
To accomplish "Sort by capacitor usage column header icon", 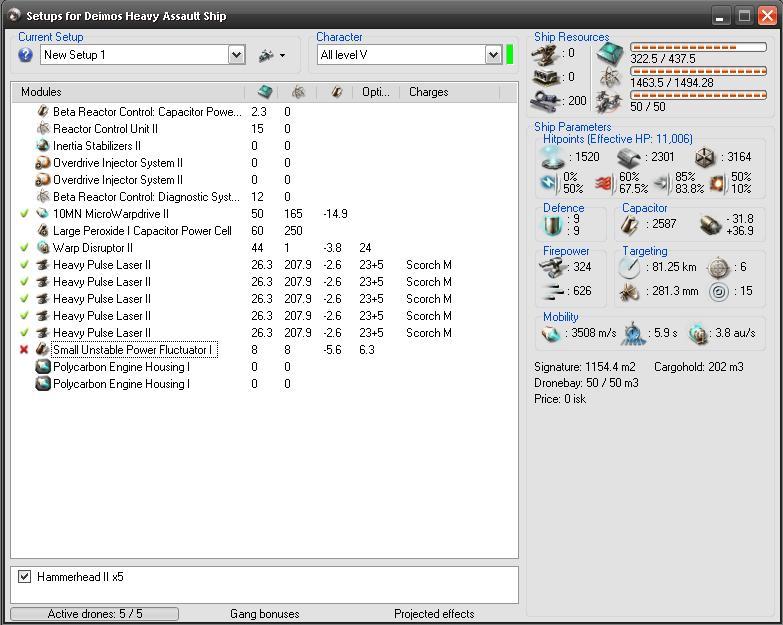I will (337, 92).
